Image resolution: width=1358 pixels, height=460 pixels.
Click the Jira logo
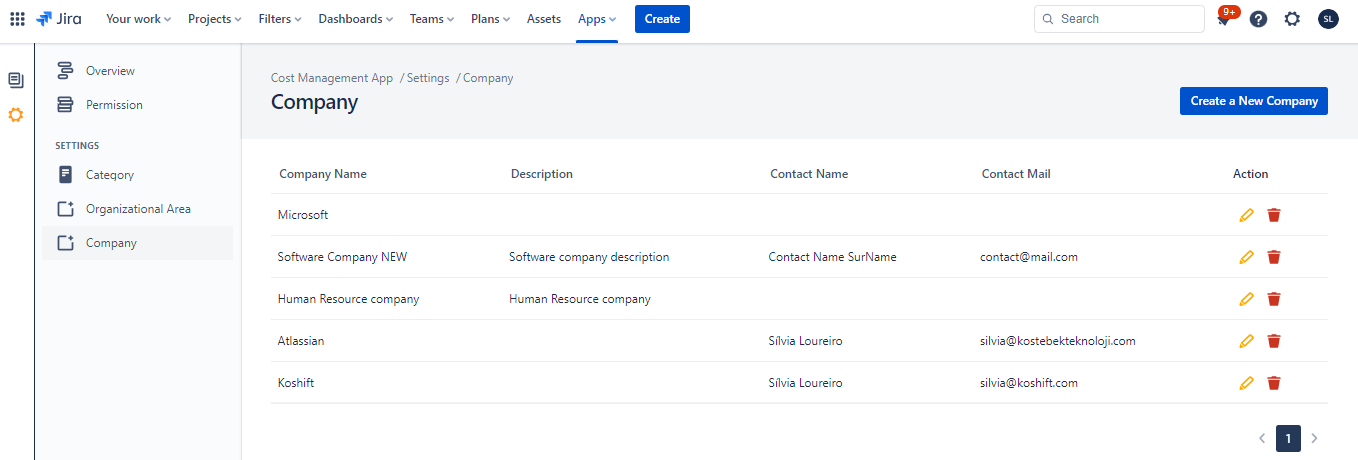point(59,19)
